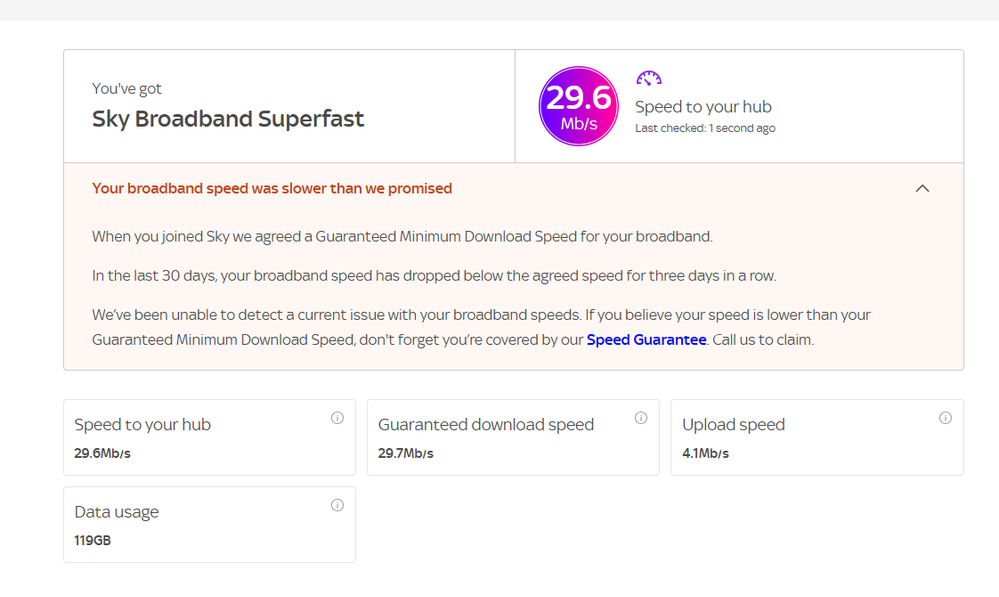Click the info icon on Speed to your hub card
The image size is (999, 597).
coord(337,418)
